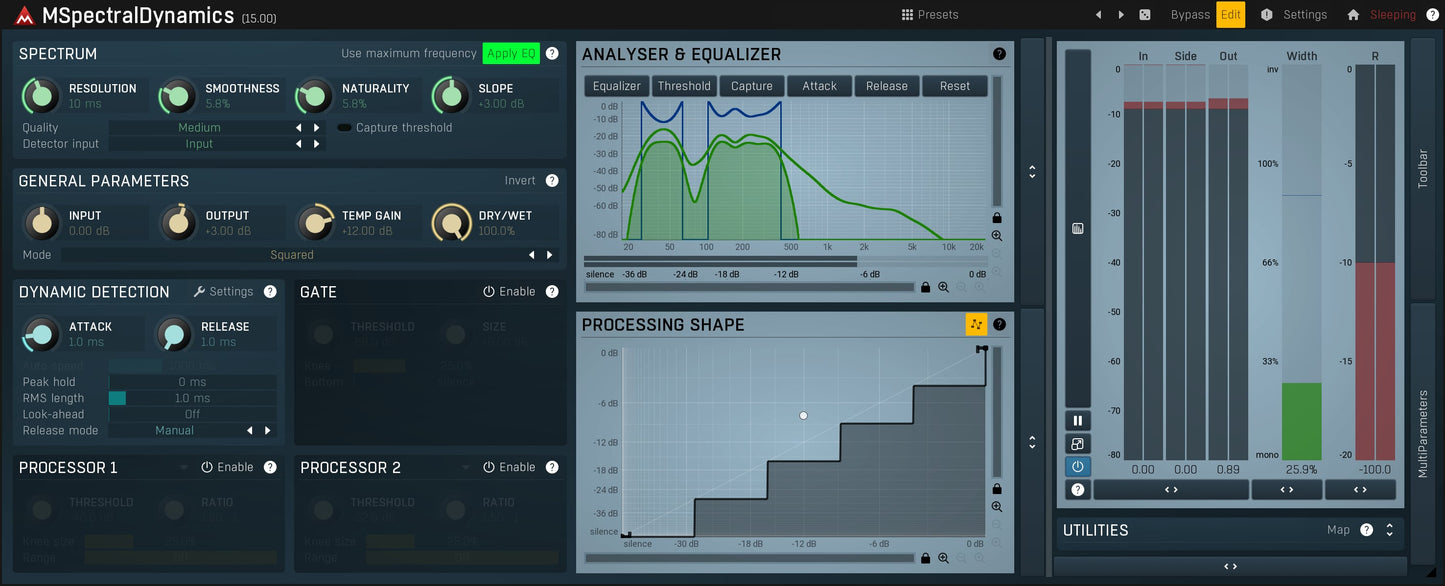Select a random preset with the dice icon
The height and width of the screenshot is (586, 1445).
1143,15
